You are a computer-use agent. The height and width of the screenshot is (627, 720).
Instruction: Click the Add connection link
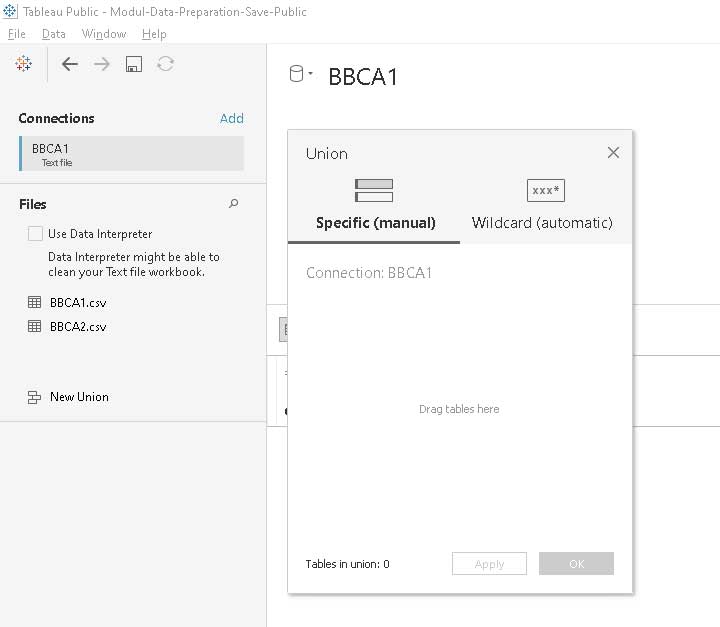(231, 118)
